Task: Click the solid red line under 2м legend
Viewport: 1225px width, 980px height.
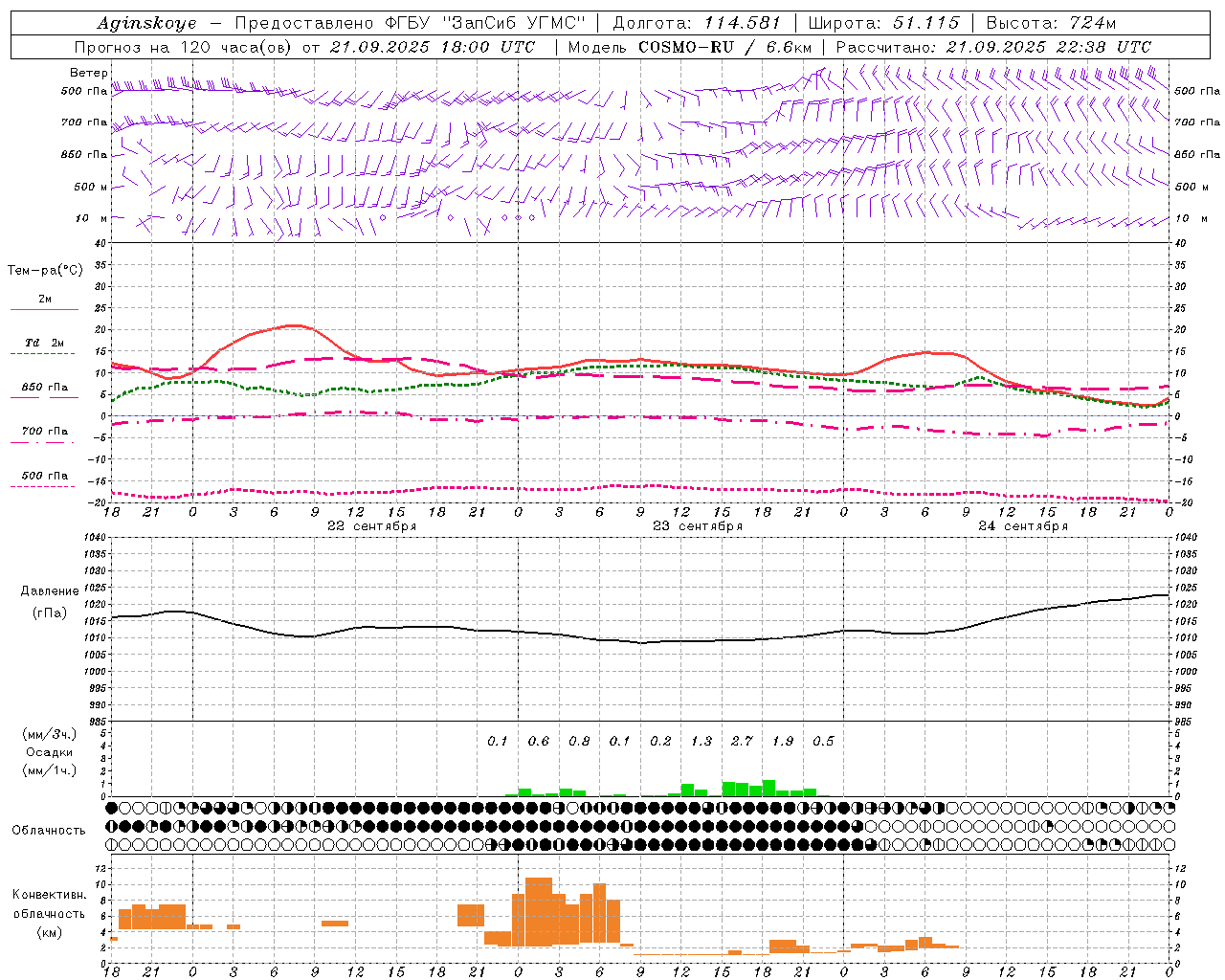Action: (x=44, y=310)
